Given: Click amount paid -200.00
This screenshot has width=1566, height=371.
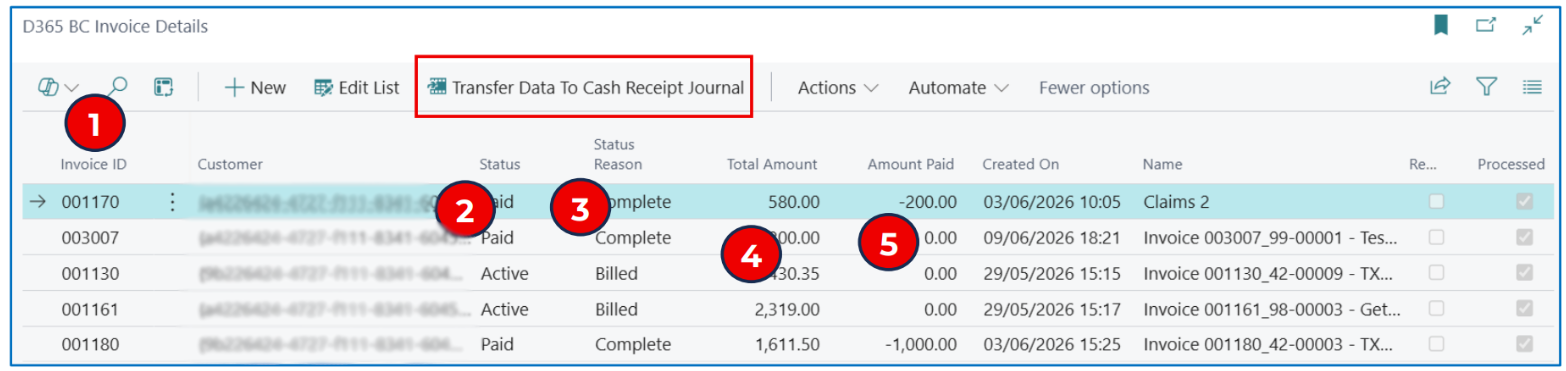Looking at the screenshot, I should (x=927, y=202).
